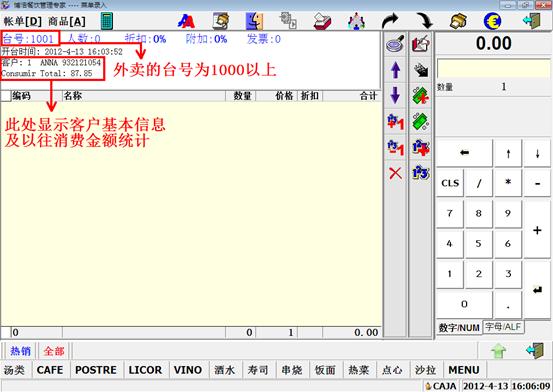The width and height of the screenshot is (553, 392).
Task: Increase quantity with the red plus 1 icon
Action: pyautogui.click(x=395, y=122)
